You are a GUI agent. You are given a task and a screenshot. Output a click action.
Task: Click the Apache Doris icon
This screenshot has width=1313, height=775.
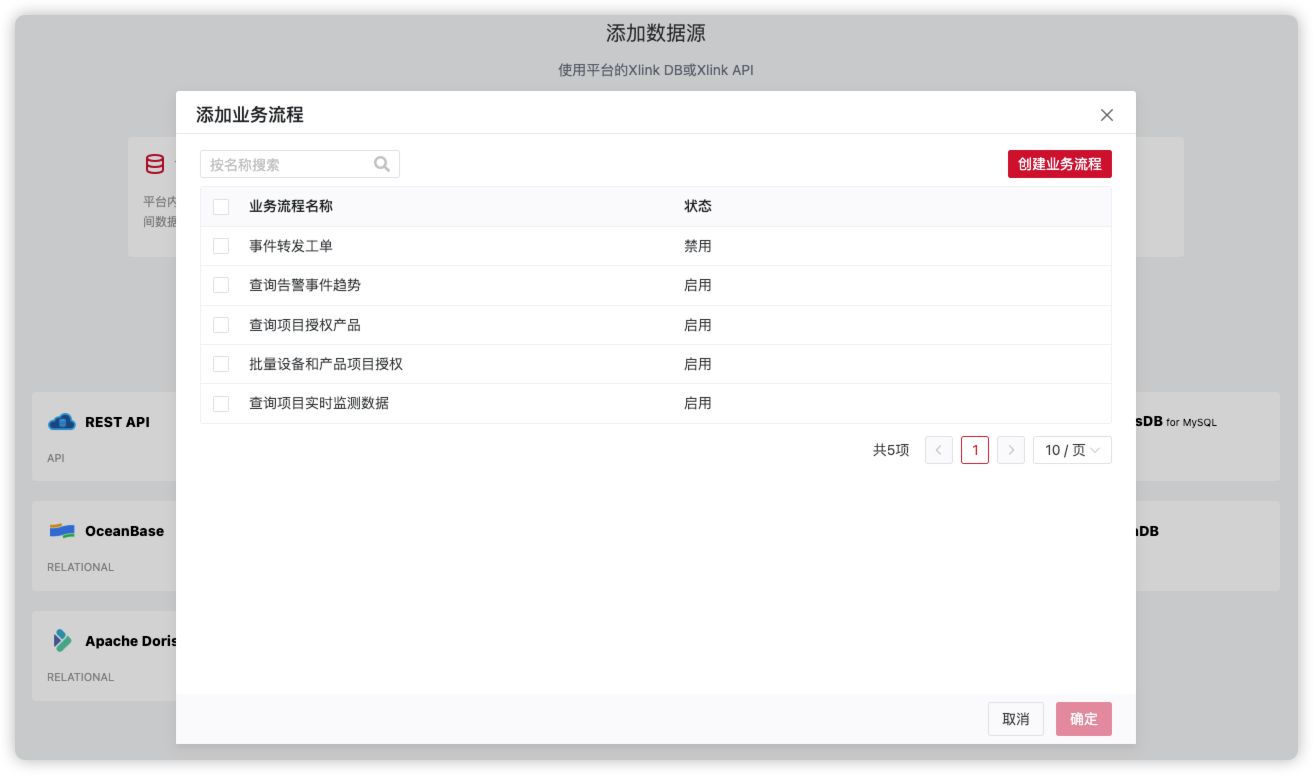pos(62,640)
